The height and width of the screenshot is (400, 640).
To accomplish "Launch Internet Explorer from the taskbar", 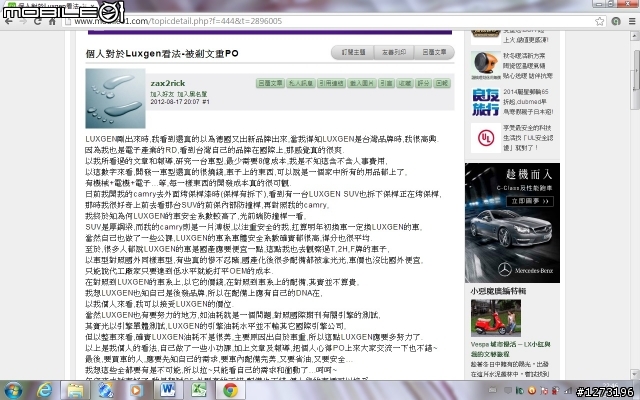I will (44, 390).
